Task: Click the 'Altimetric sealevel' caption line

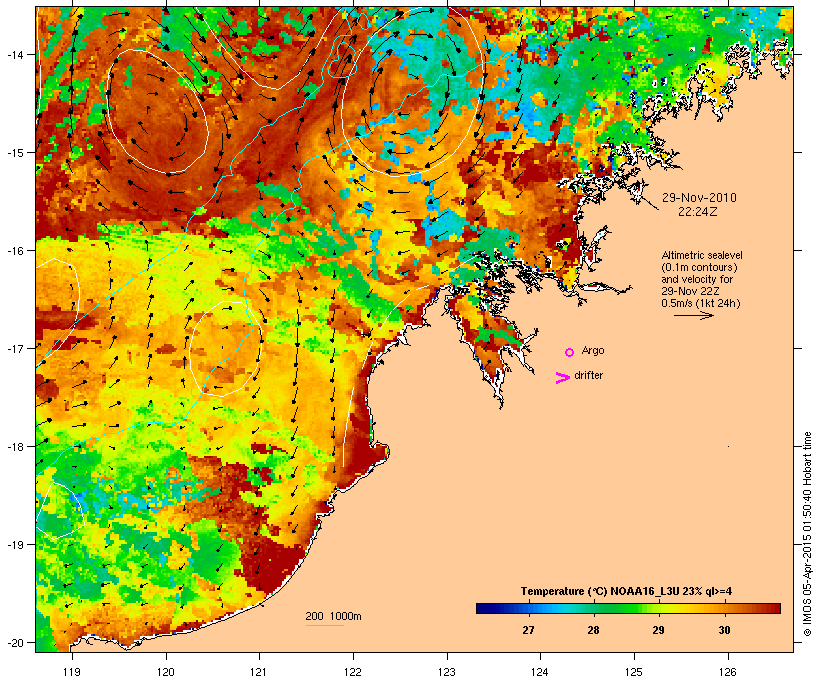Action: (702, 255)
